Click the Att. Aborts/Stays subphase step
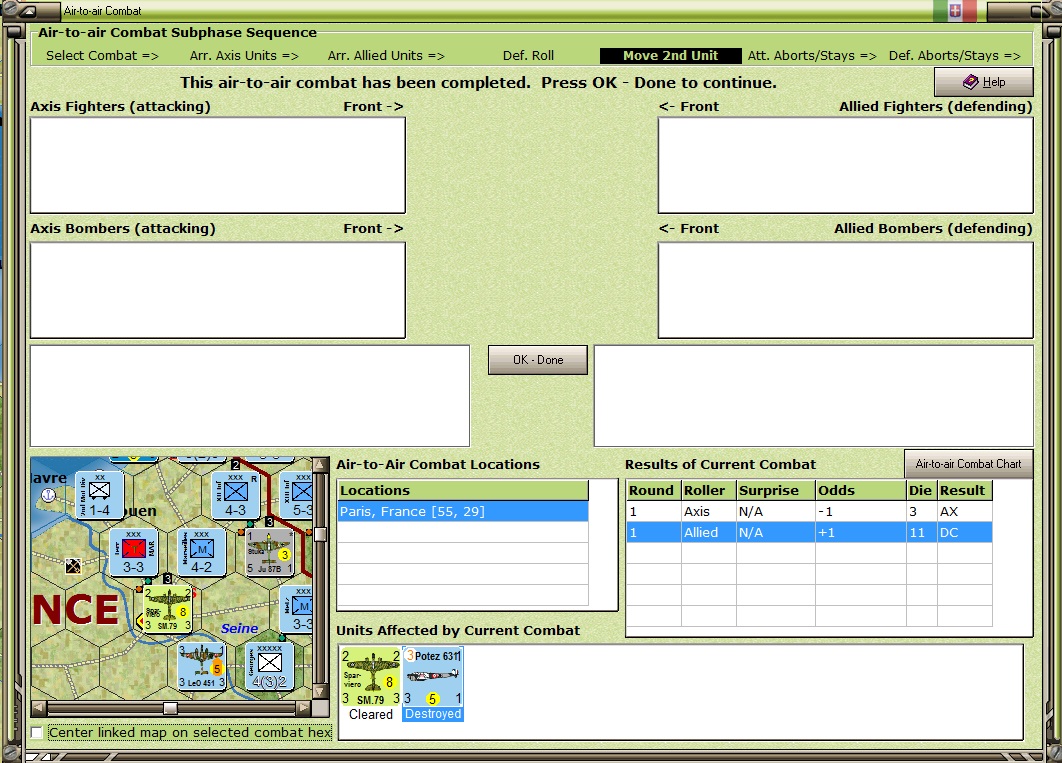This screenshot has height=763, width=1062. [812, 56]
